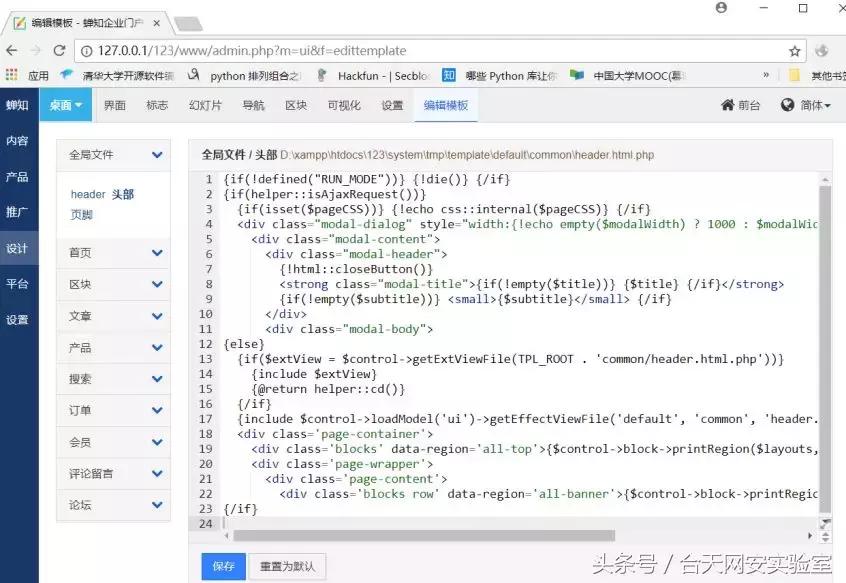The image size is (846, 583).
Task: Go to 前台 home link
Action: tap(740, 105)
